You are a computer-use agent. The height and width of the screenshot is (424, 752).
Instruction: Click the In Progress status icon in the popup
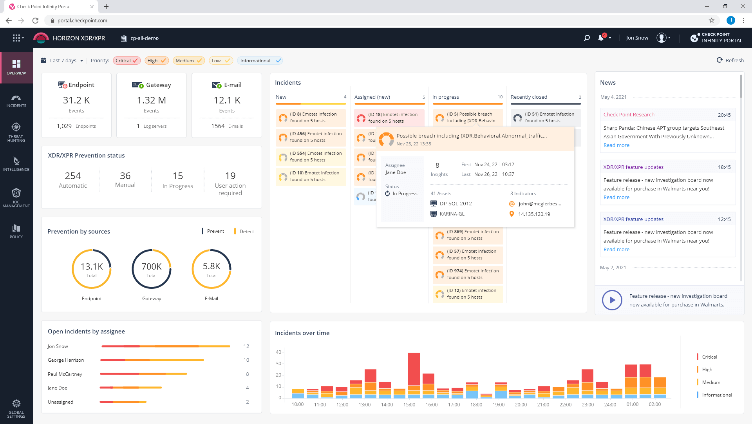(x=388, y=194)
